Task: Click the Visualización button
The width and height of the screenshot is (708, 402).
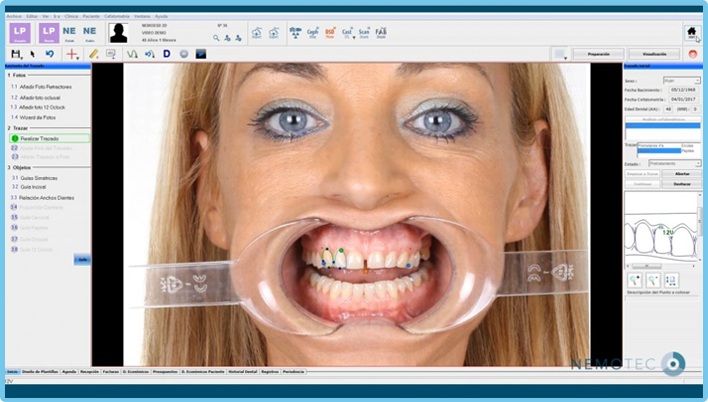Action: (x=654, y=54)
